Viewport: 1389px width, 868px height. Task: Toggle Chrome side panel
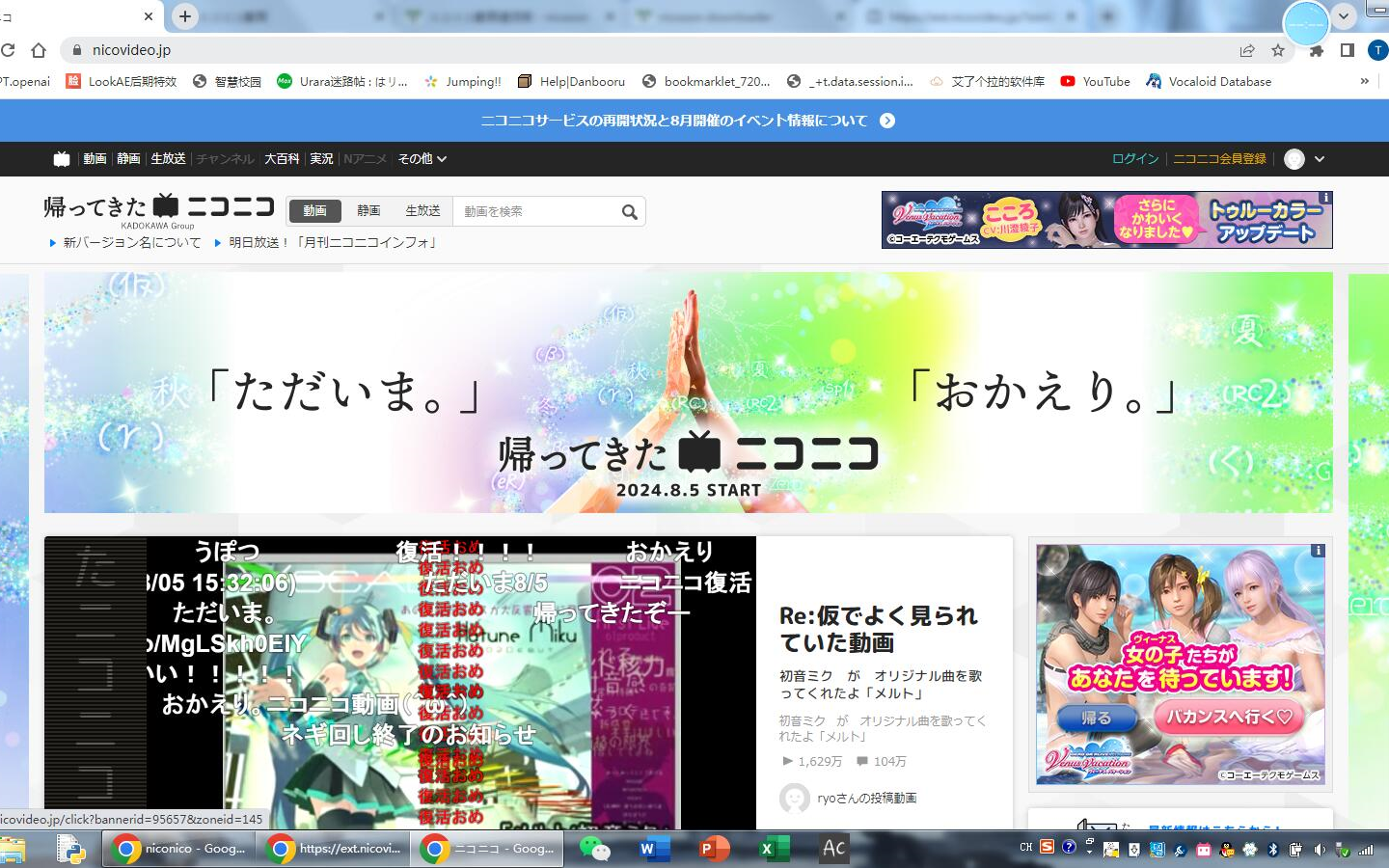point(1348,50)
